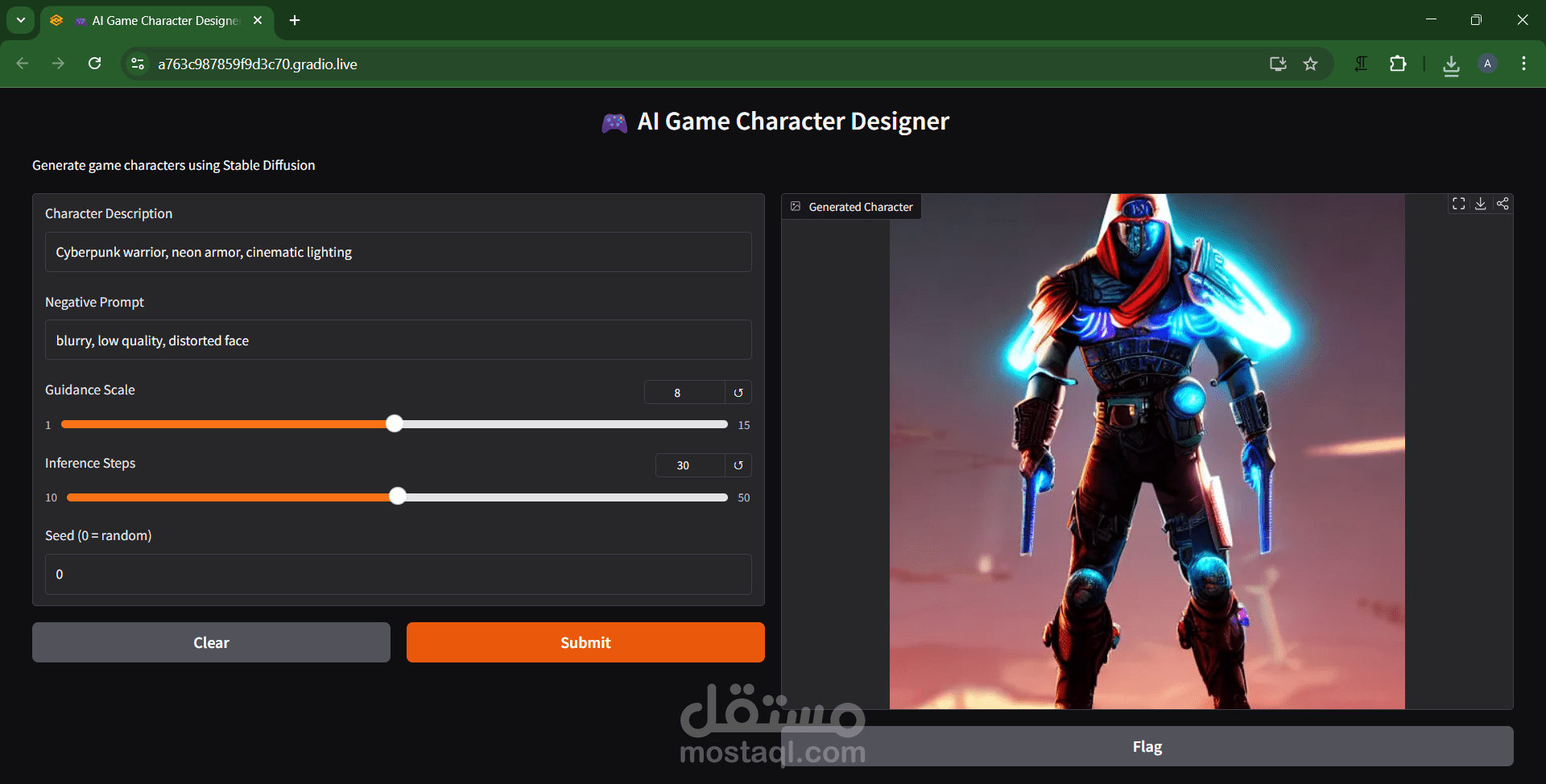The width and height of the screenshot is (1546, 784).
Task: Open Chrome profile avatar
Action: pos(1487,64)
